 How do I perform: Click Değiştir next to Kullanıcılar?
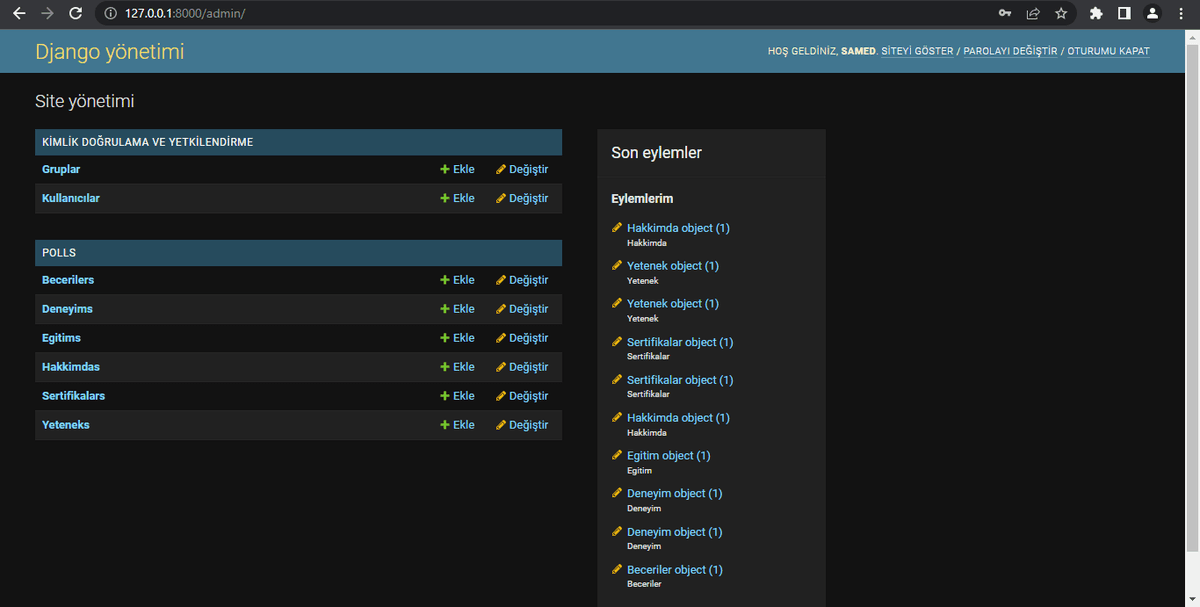(522, 199)
